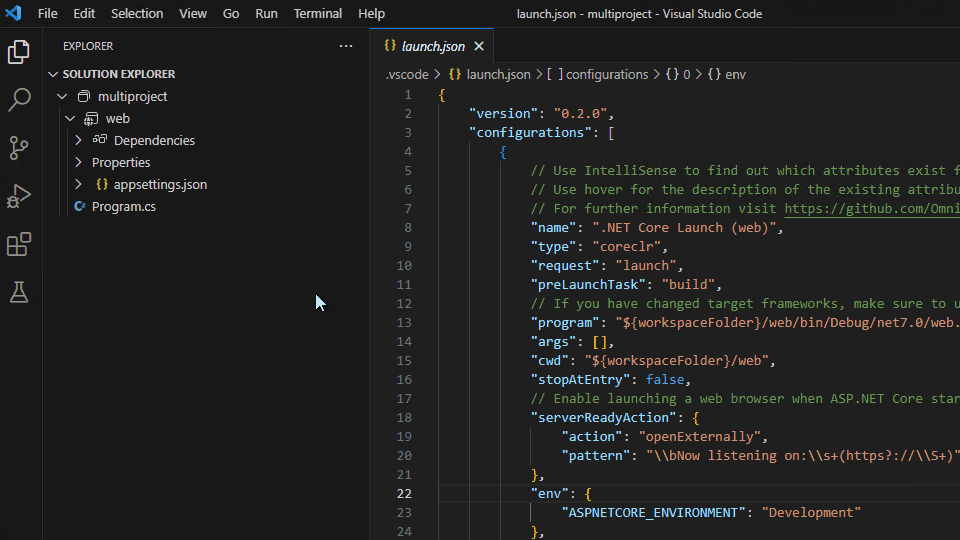This screenshot has height=540, width=960.
Task: Open the Search view icon
Action: point(19,100)
